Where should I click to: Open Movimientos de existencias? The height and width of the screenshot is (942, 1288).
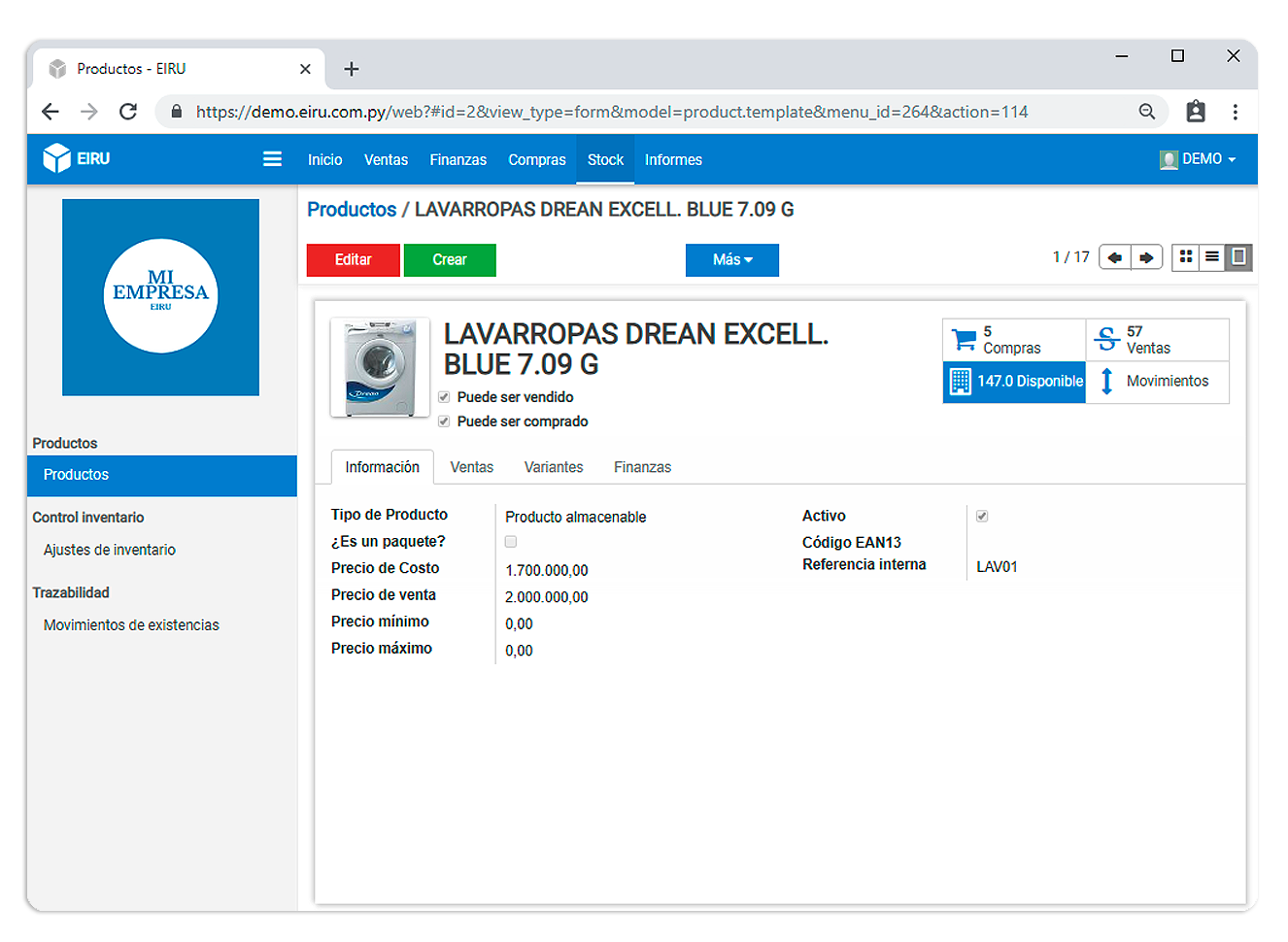131,625
